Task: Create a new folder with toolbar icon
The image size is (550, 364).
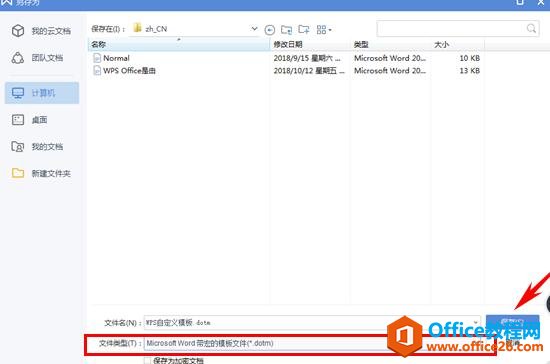Action: [304, 29]
